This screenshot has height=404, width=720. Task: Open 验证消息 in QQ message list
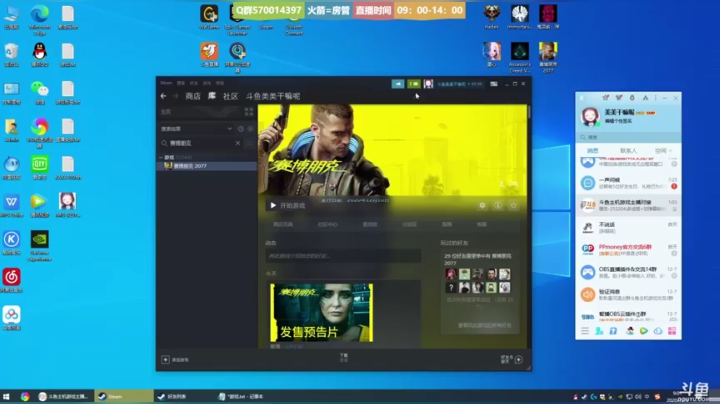click(x=628, y=294)
